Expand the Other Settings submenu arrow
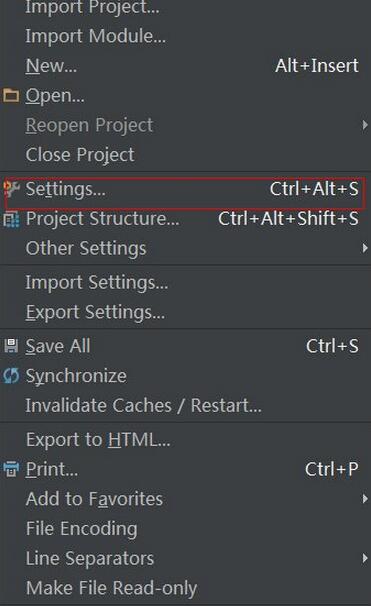Viewport: 371px width, 606px height. coord(364,248)
